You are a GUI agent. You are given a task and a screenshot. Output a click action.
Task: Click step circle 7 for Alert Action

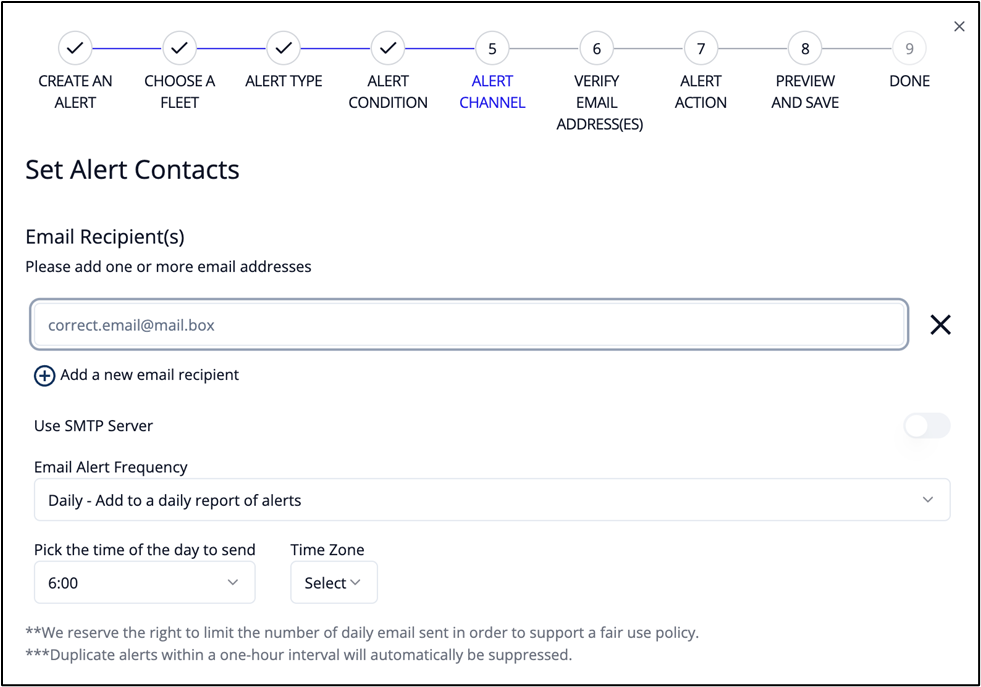click(700, 47)
